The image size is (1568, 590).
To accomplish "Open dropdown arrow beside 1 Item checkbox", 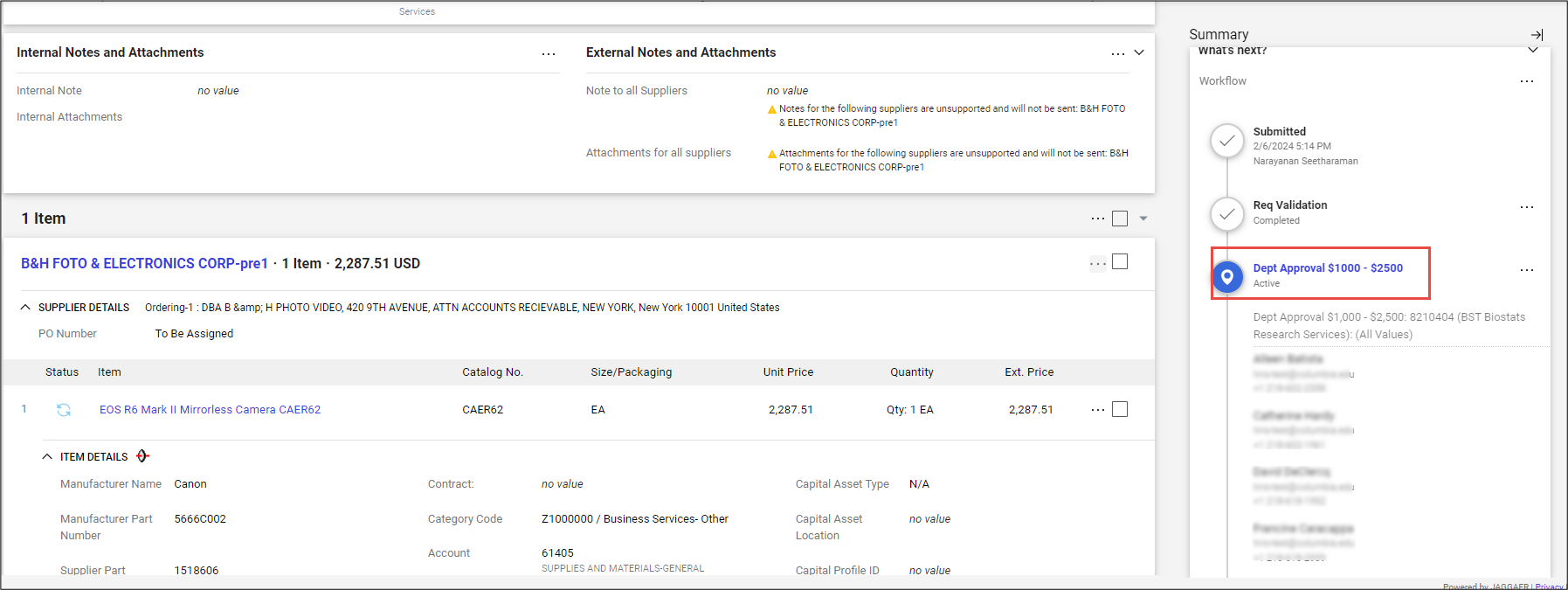I will 1143,219.
